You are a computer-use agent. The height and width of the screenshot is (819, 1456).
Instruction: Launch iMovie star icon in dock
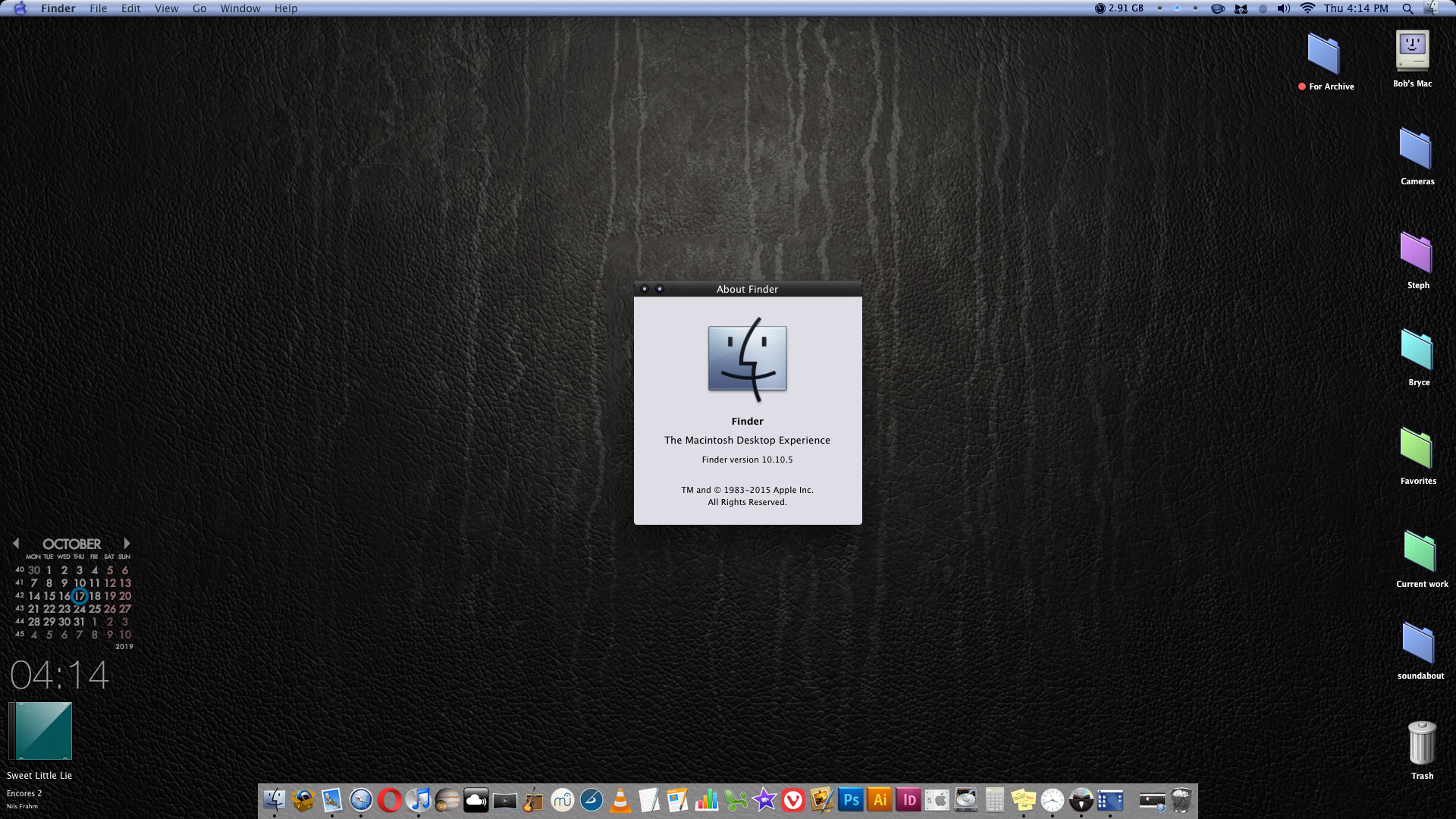pos(764,800)
